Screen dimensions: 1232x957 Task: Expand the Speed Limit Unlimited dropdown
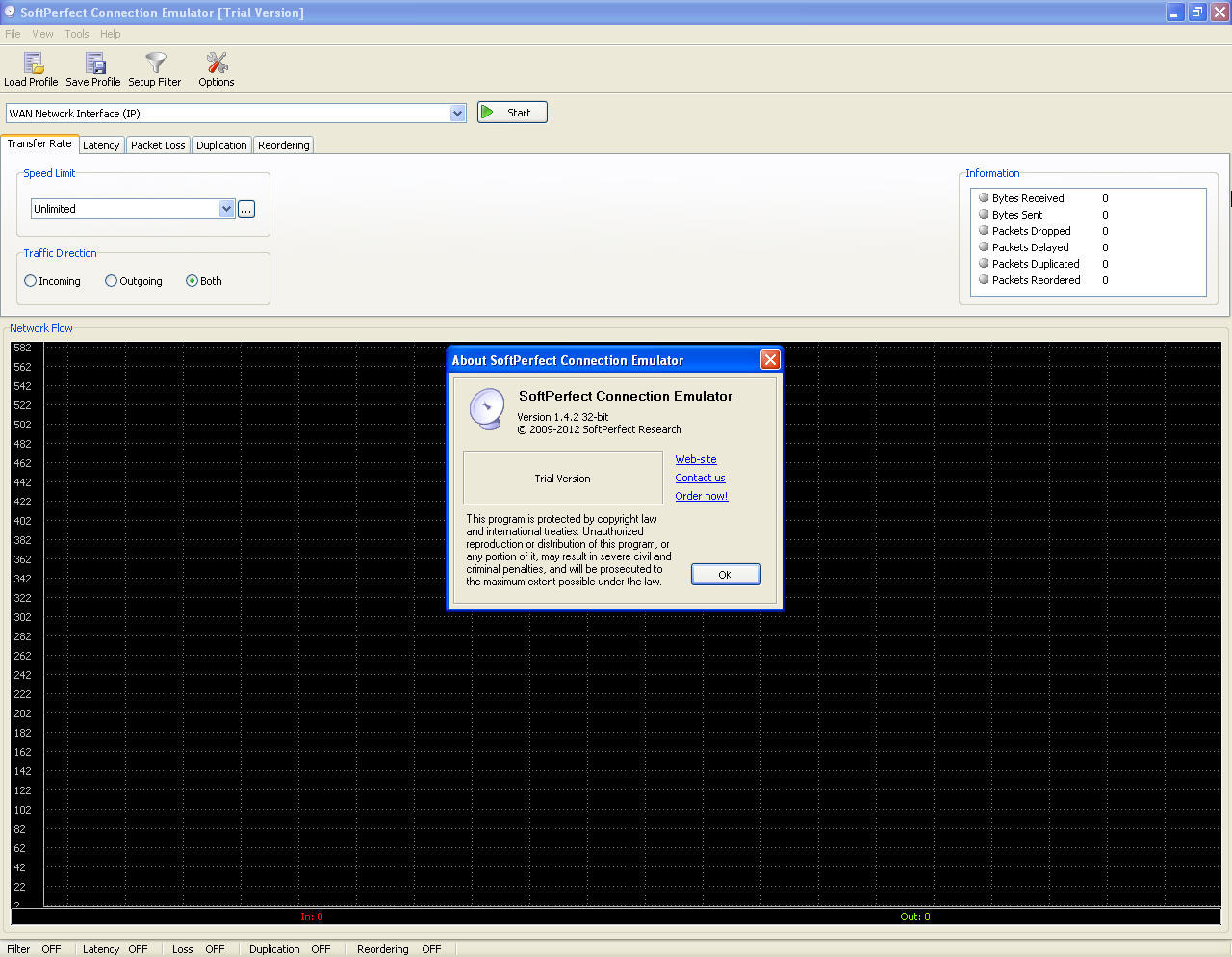226,209
